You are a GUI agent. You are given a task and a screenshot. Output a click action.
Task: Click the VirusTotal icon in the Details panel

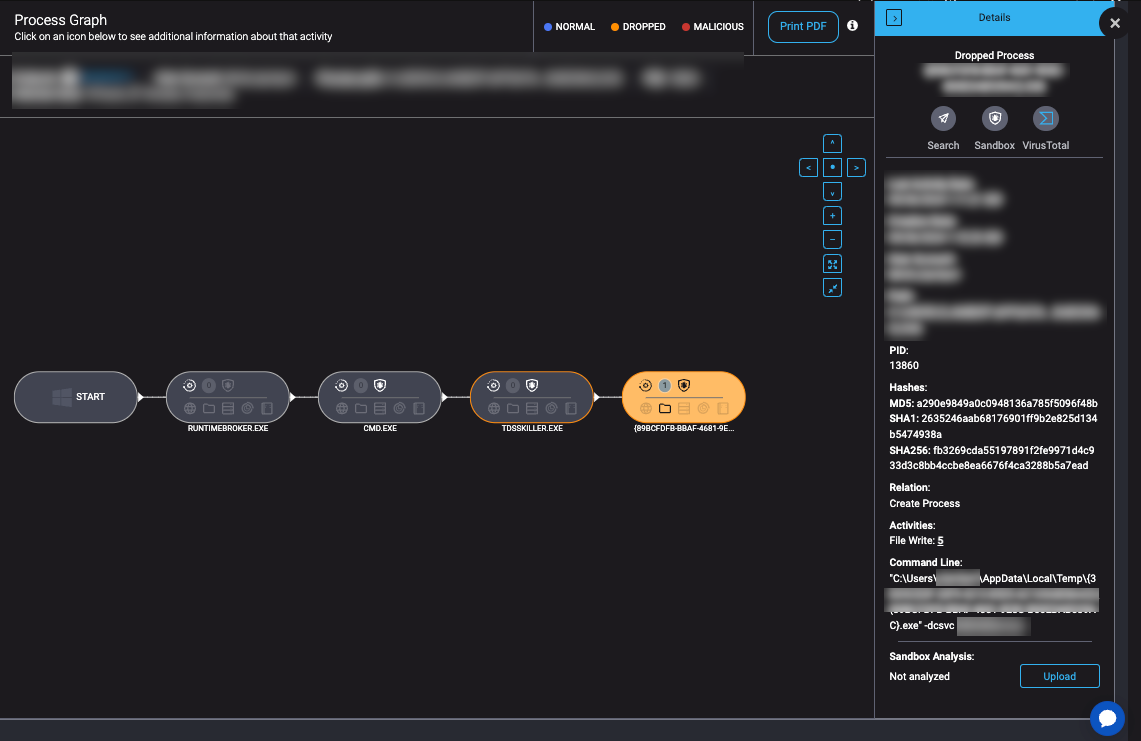[x=1045, y=119]
